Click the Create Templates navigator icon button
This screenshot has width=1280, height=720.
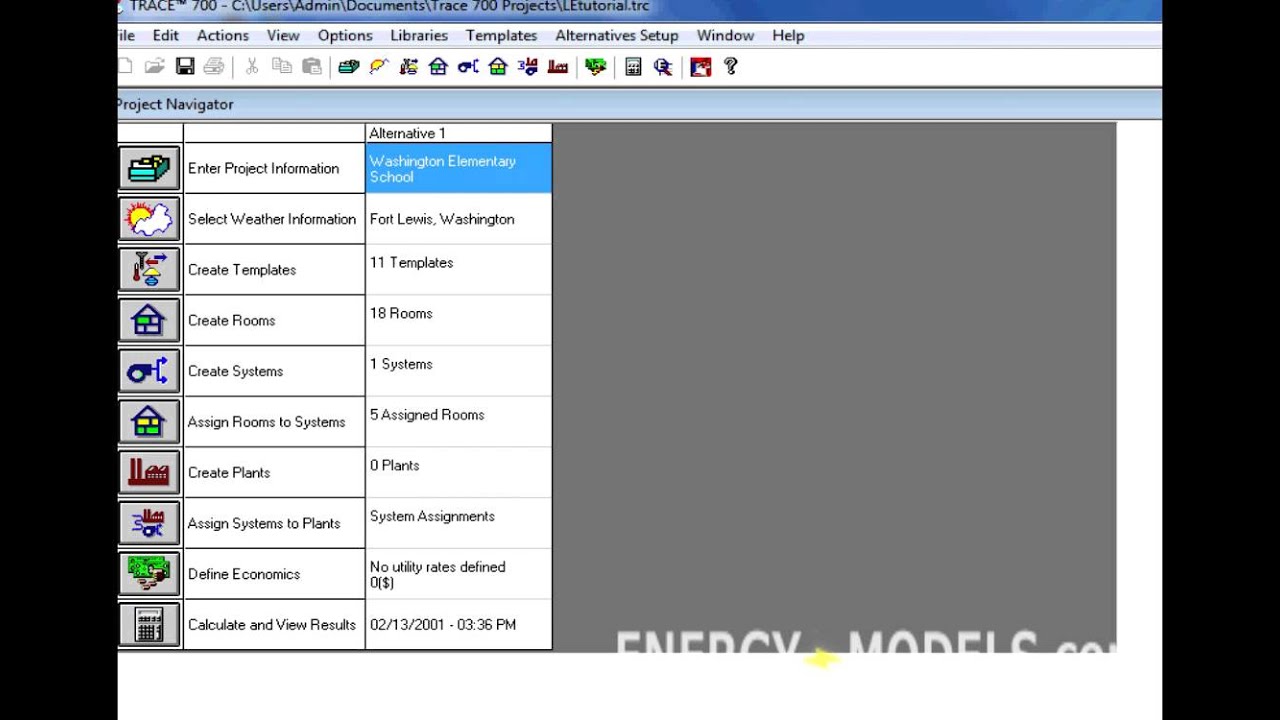149,270
